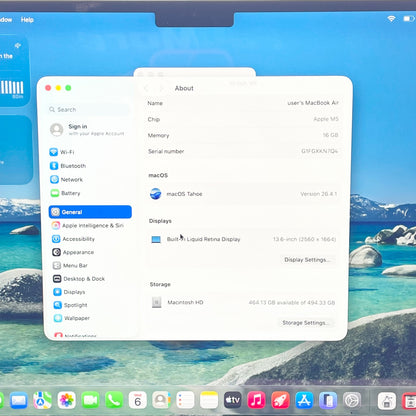Select the macOS Tahoe version row
Viewport: 416px width, 416px height.
pos(243,194)
